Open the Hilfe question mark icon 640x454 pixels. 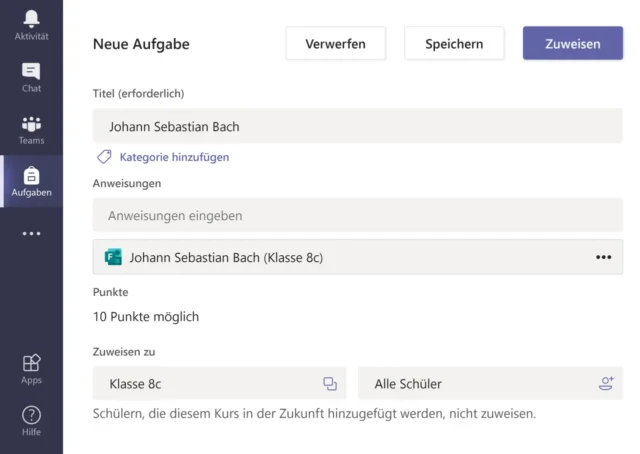point(31,415)
